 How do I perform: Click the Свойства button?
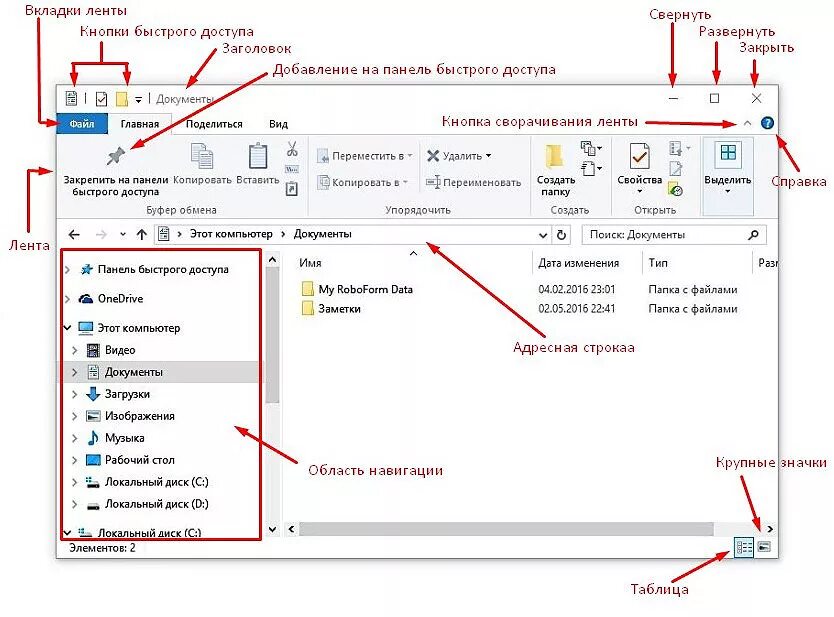pyautogui.click(x=639, y=169)
